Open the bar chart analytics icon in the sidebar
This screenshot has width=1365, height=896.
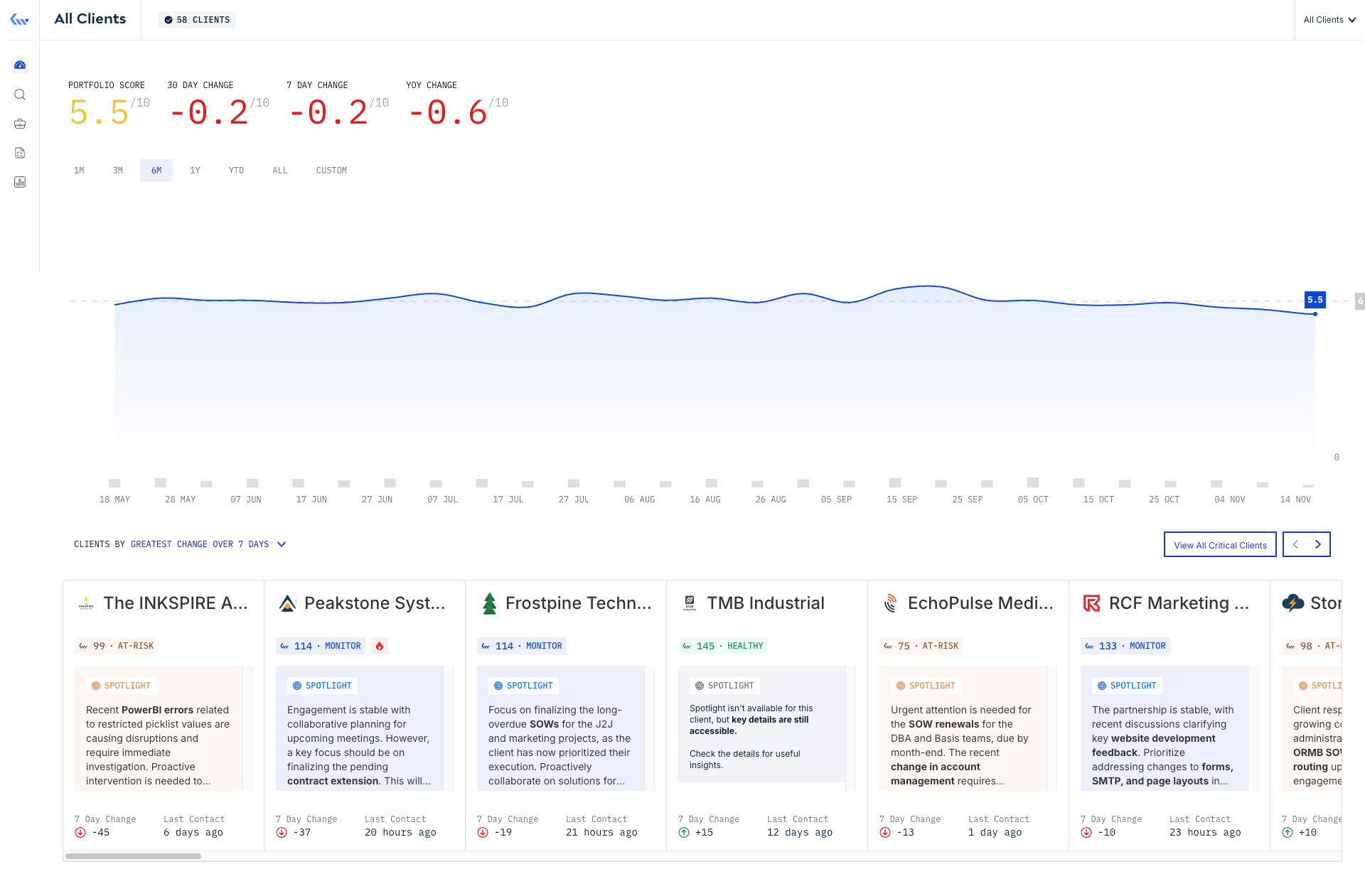point(19,182)
